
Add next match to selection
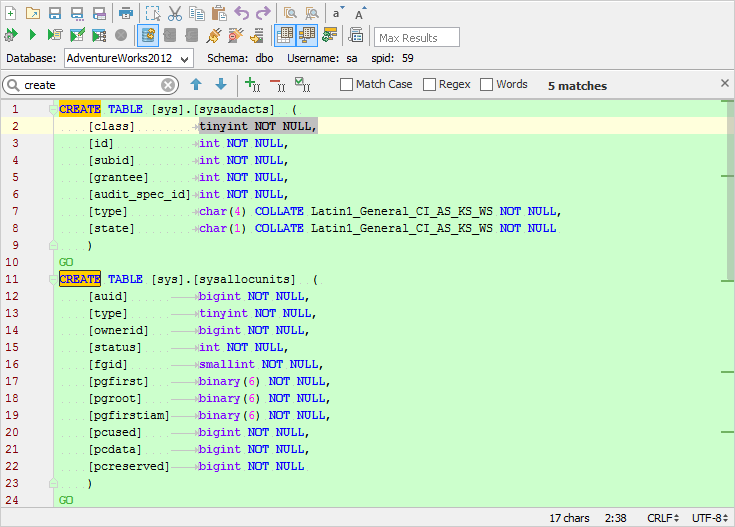tap(252, 84)
